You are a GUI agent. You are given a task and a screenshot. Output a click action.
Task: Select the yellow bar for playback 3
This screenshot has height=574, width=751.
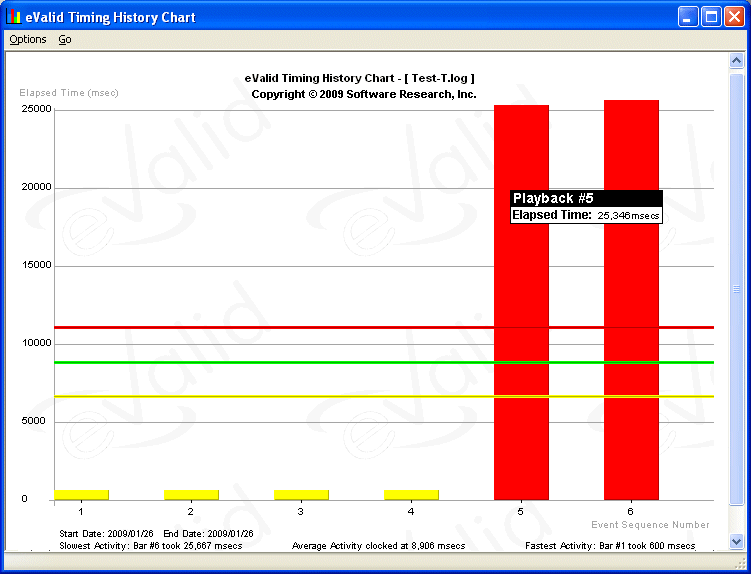[x=301, y=495]
